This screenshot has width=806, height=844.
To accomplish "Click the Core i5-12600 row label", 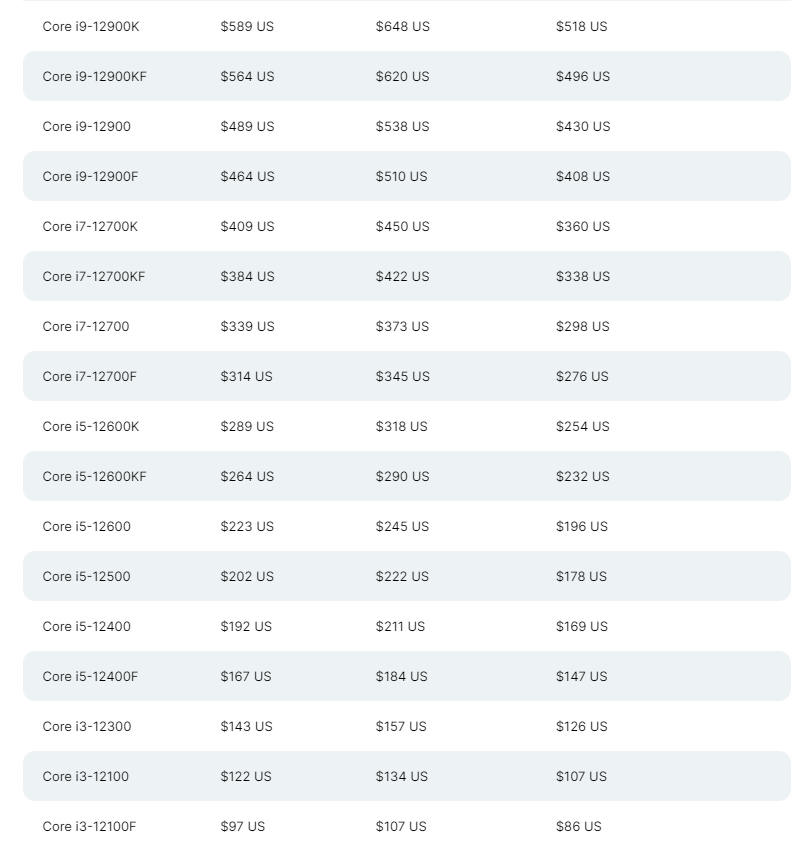I will [x=86, y=527].
